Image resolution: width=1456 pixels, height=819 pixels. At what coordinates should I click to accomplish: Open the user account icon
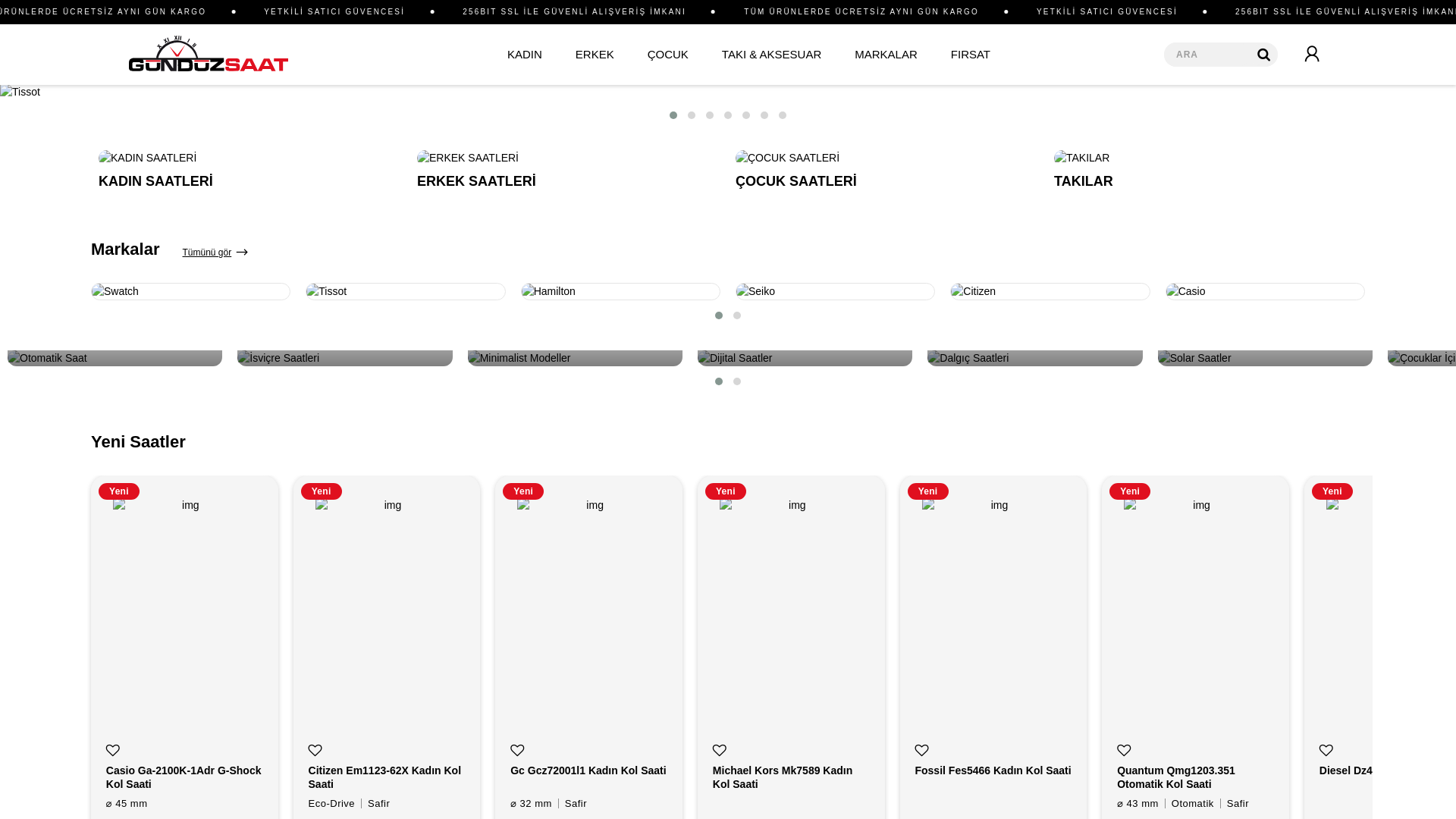click(x=1312, y=54)
